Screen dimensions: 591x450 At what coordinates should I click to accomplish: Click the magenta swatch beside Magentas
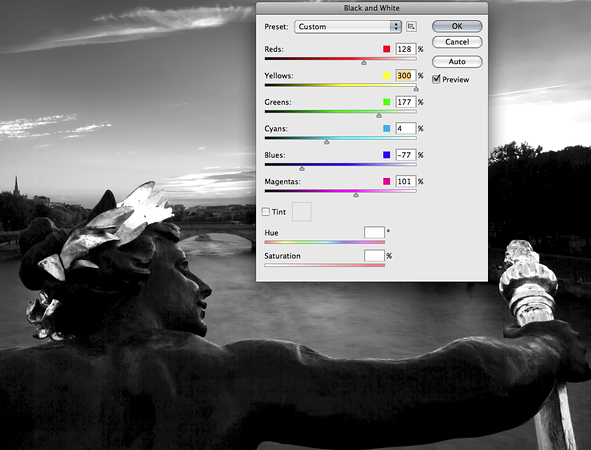tap(386, 181)
